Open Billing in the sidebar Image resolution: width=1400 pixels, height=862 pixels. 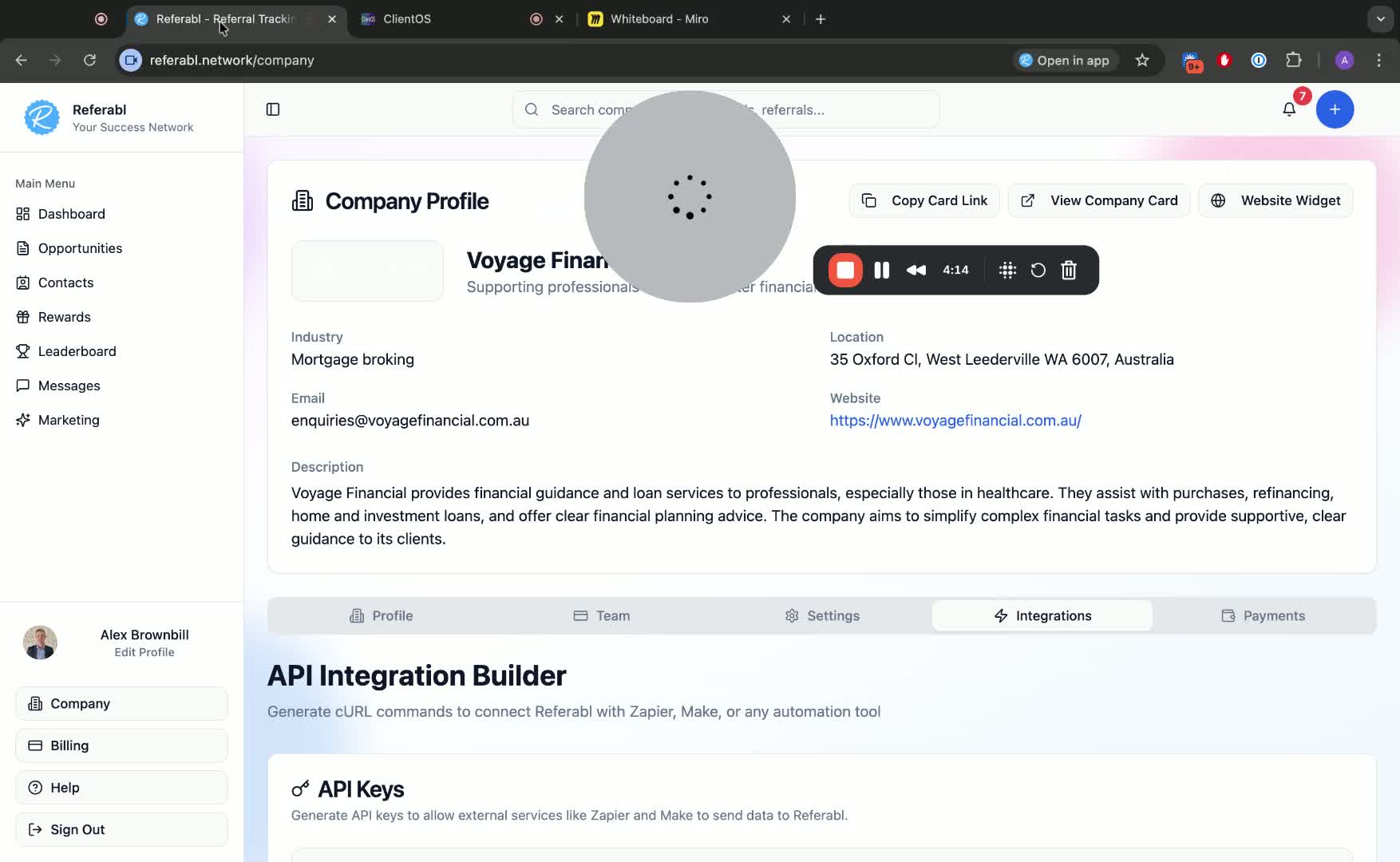pos(121,745)
